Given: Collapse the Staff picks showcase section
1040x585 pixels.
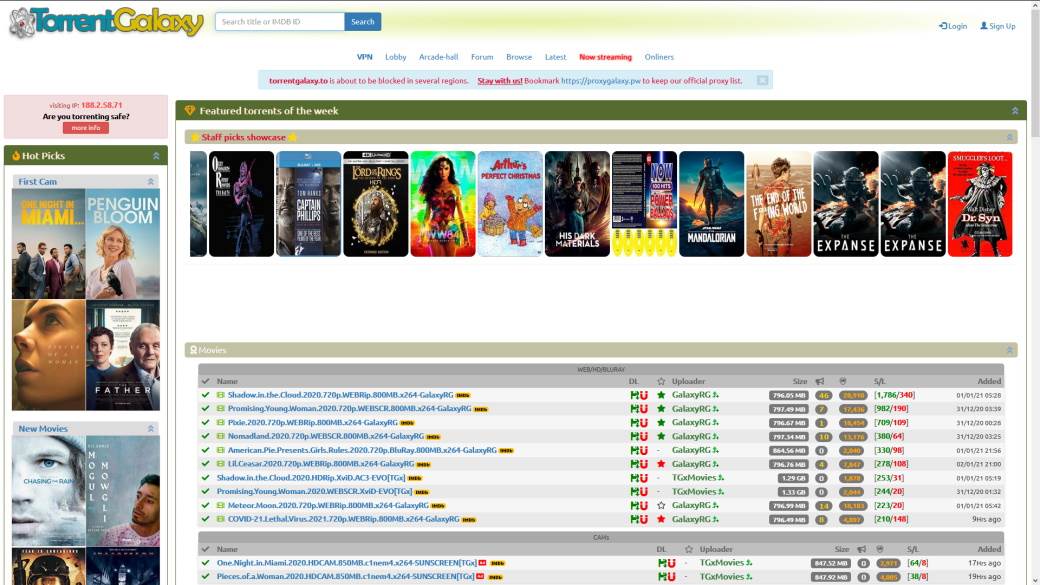Looking at the screenshot, I should [1009, 137].
